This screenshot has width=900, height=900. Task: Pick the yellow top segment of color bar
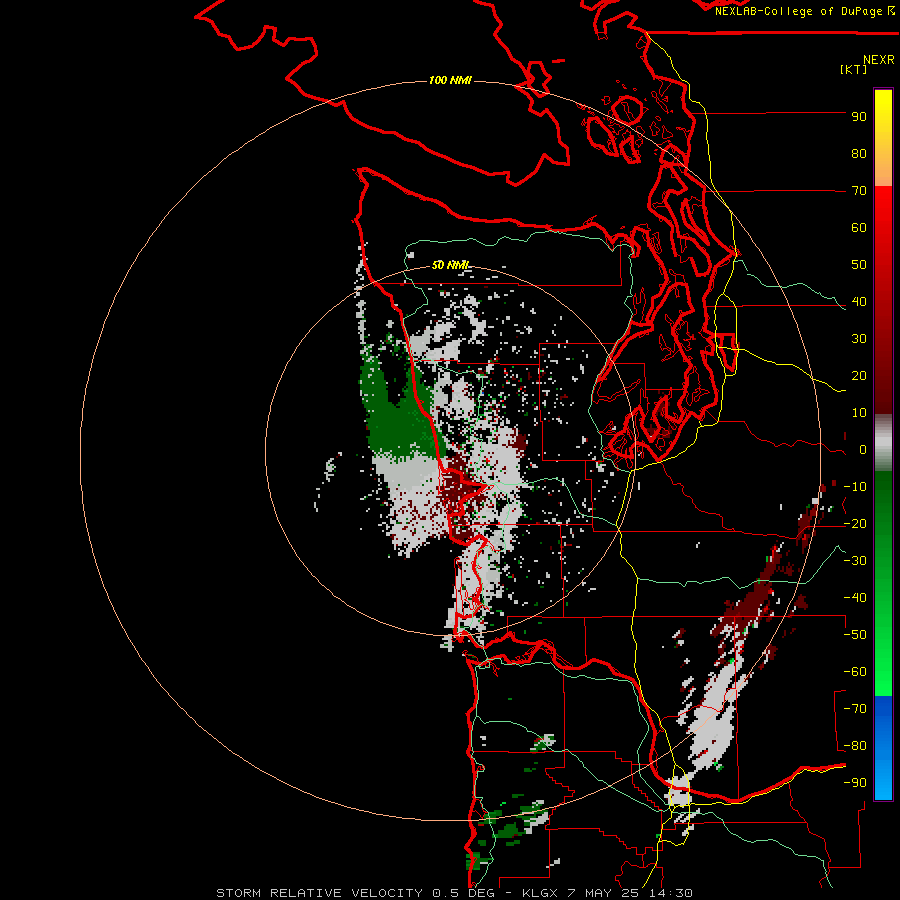[x=883, y=138]
